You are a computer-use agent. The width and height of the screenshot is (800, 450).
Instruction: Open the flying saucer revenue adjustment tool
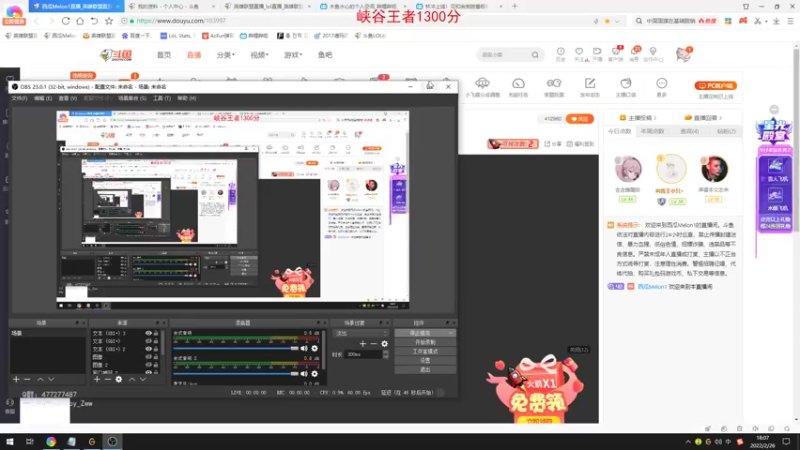click(482, 83)
